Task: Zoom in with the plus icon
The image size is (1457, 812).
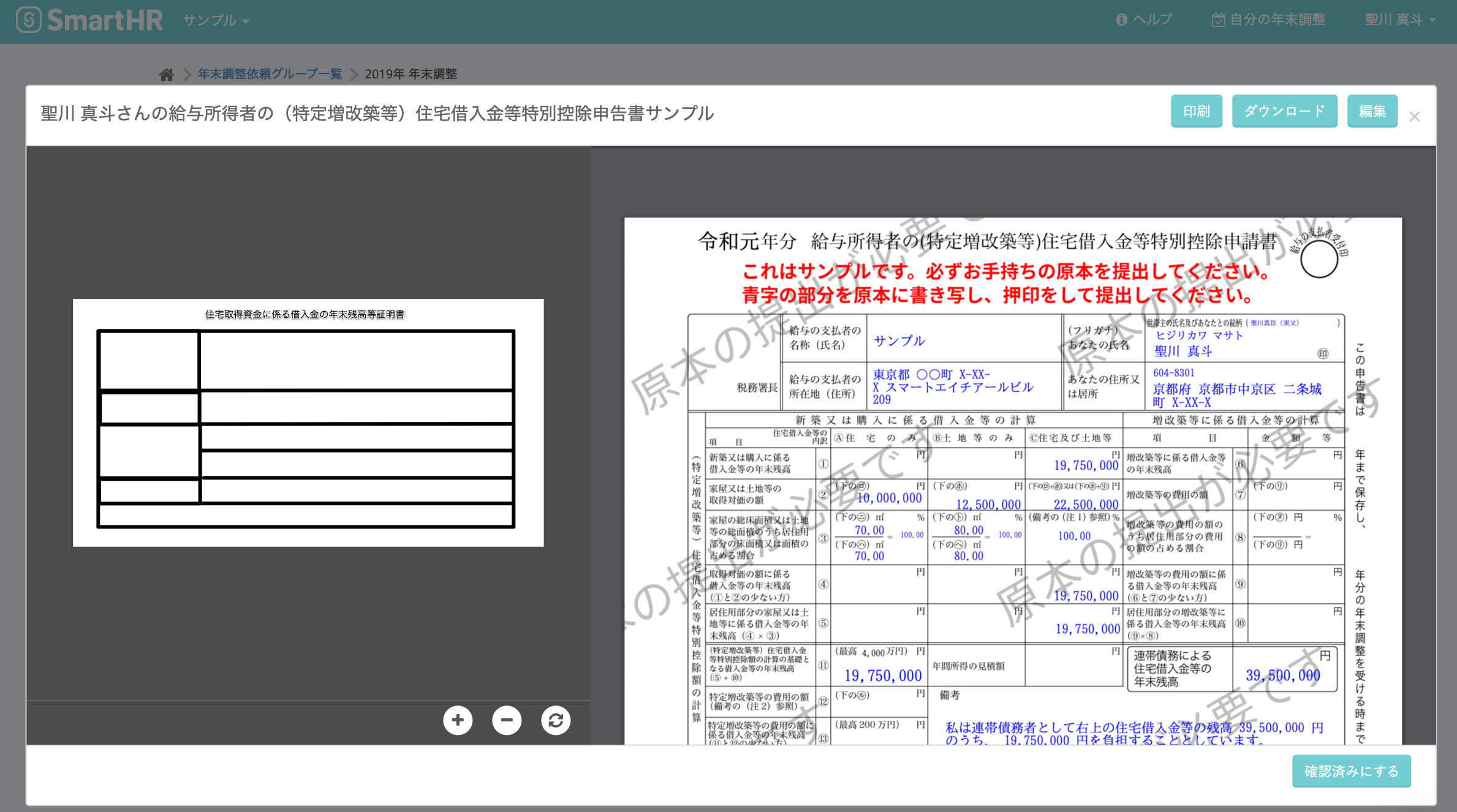Action: 458,720
